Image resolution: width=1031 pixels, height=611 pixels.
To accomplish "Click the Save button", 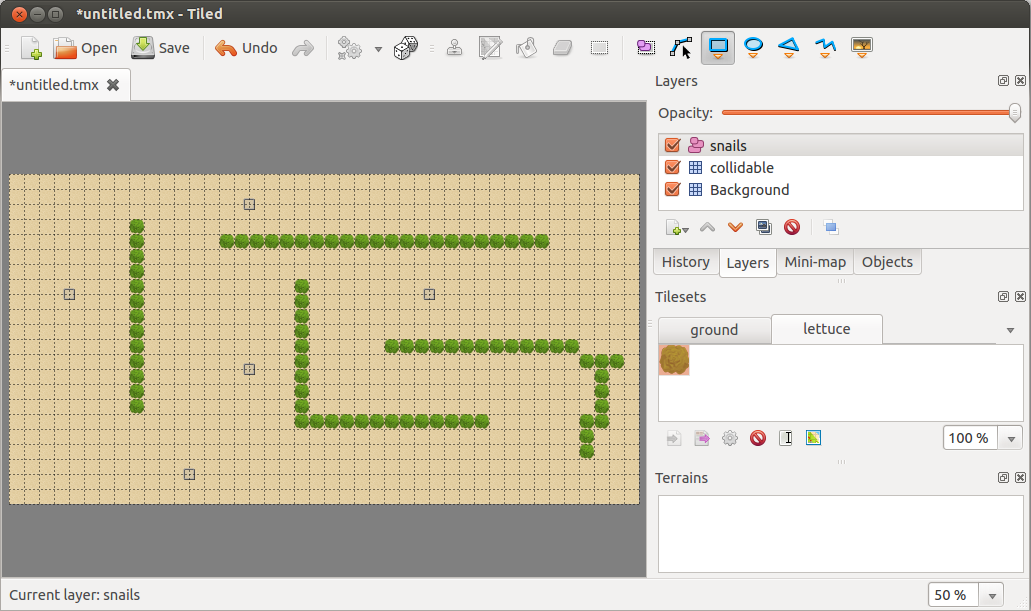I will pyautogui.click(x=161, y=48).
